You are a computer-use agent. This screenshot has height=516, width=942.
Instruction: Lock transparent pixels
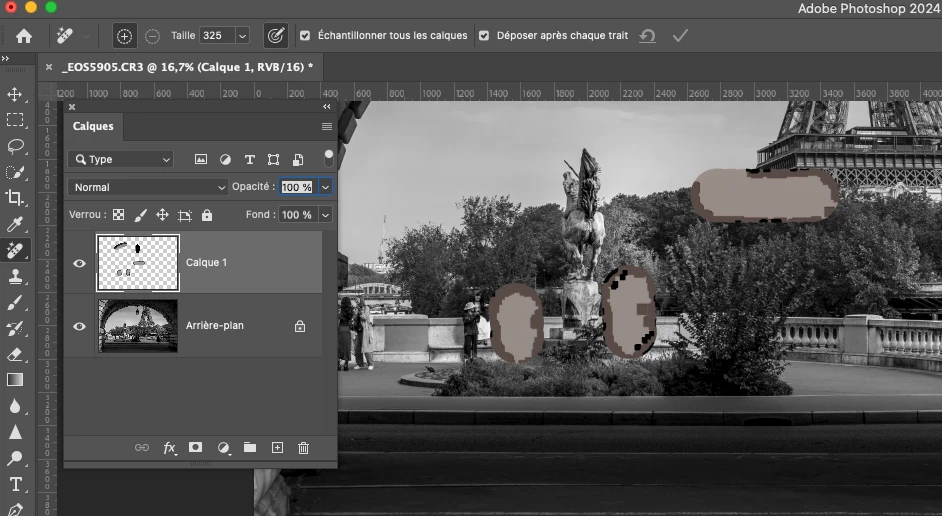pos(119,215)
